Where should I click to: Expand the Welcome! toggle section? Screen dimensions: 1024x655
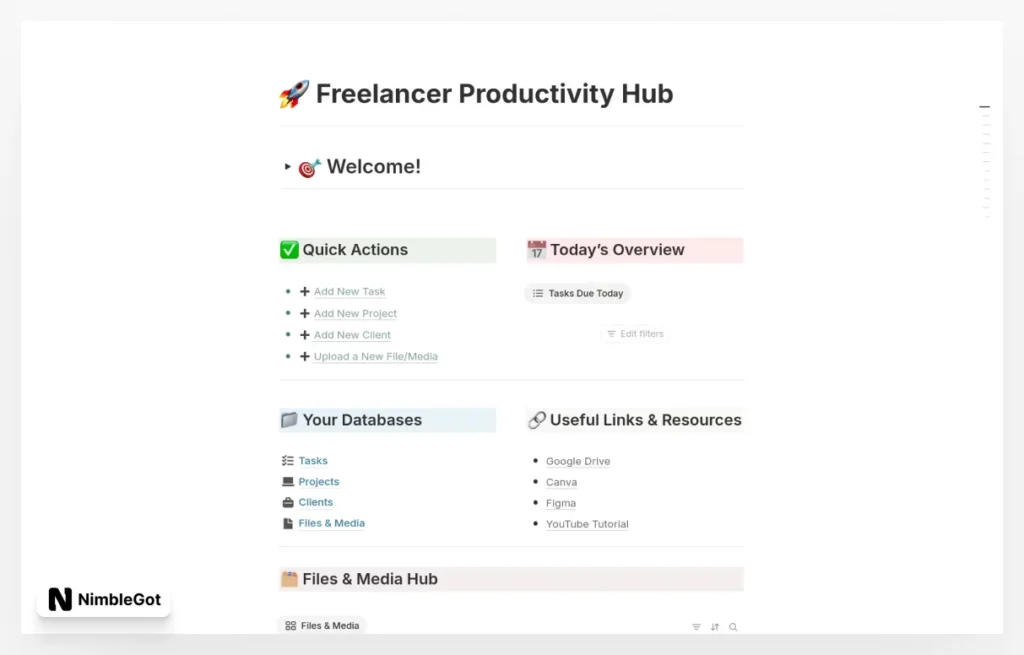pyautogui.click(x=287, y=167)
